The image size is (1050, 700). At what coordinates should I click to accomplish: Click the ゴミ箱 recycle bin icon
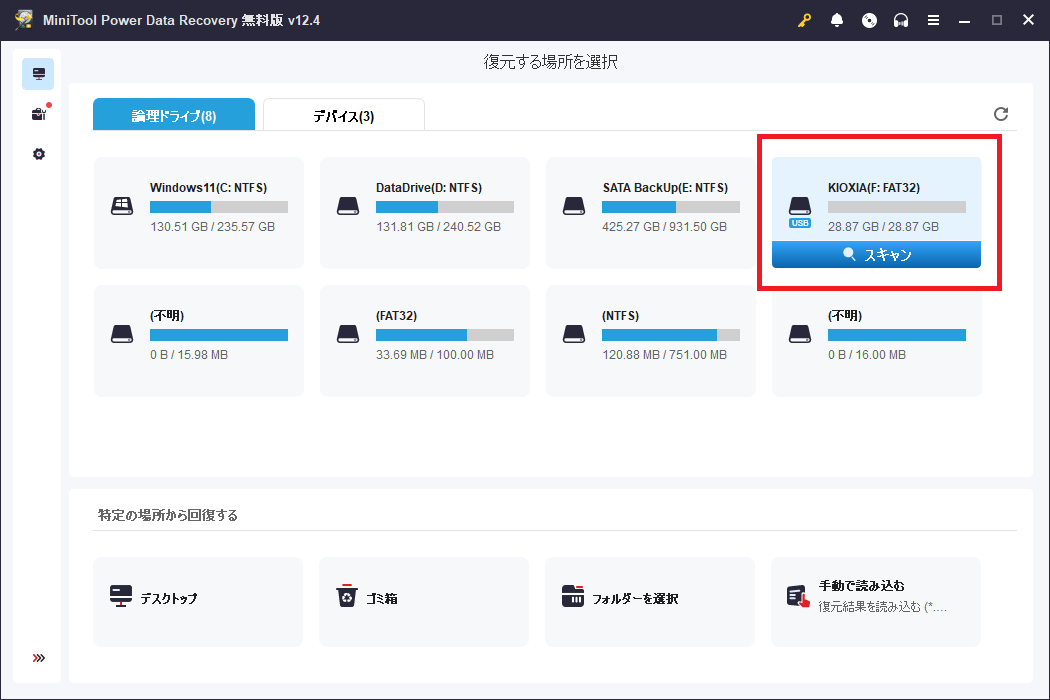[346, 596]
